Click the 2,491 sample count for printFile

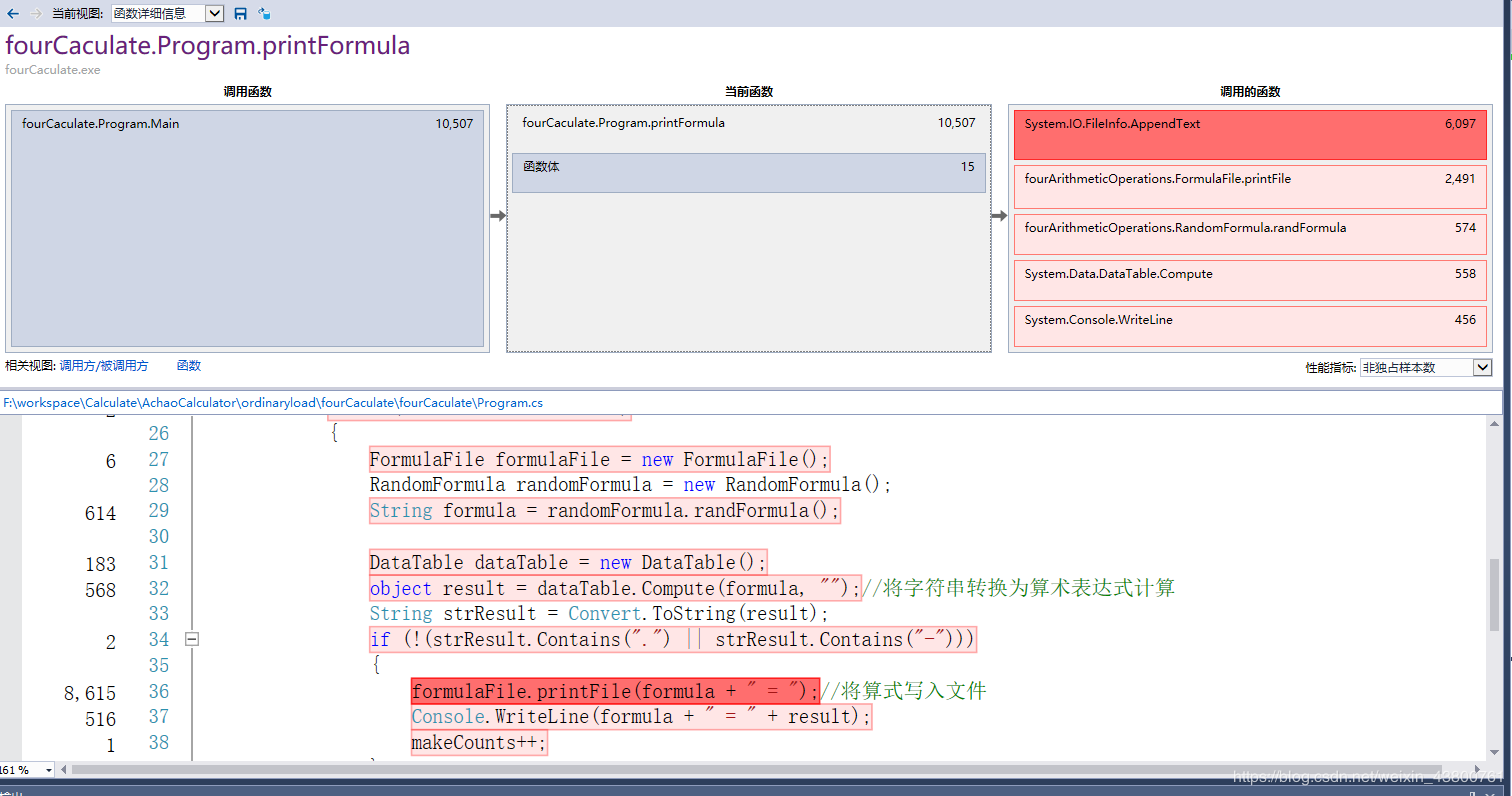coord(1460,179)
